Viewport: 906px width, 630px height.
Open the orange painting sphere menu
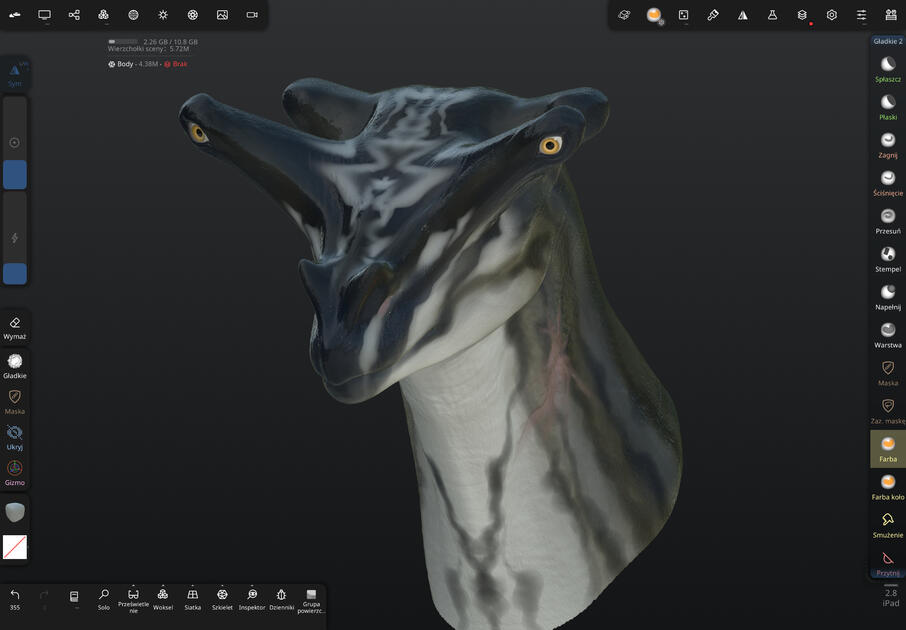click(653, 15)
